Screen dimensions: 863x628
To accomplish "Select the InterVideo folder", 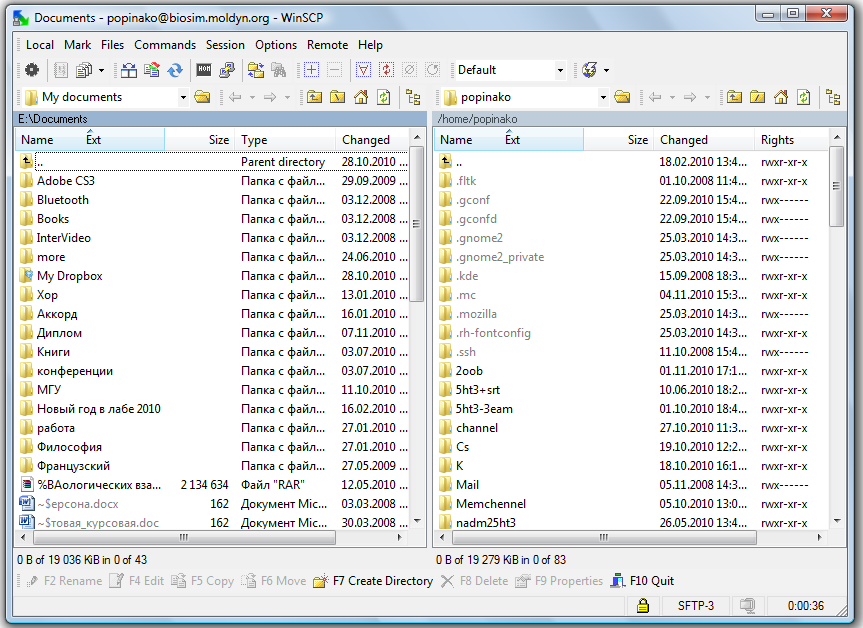I will (55, 238).
